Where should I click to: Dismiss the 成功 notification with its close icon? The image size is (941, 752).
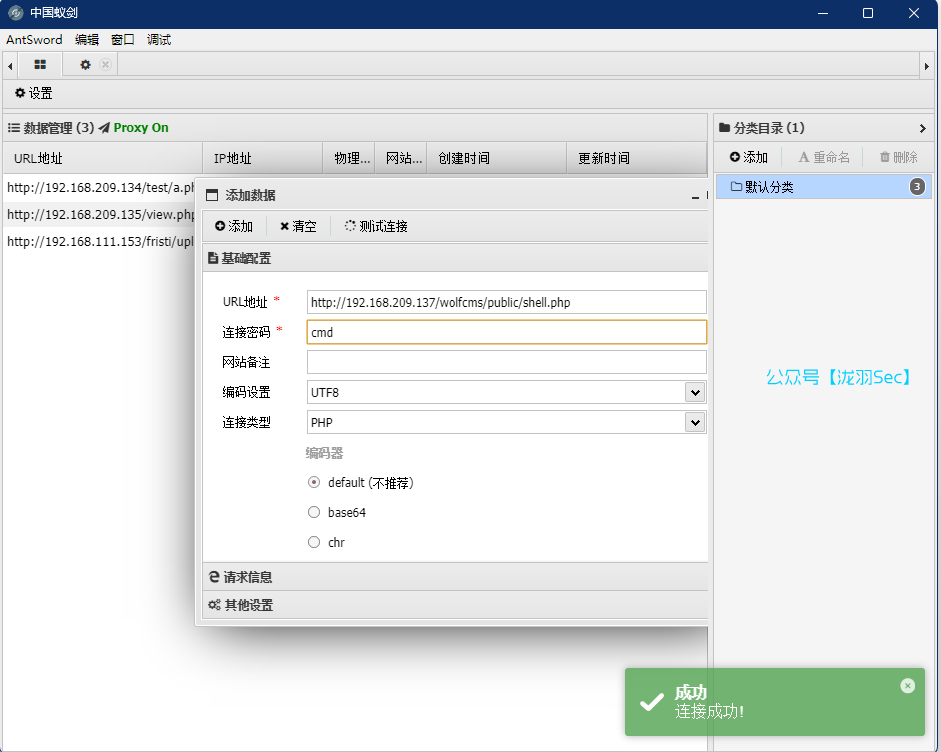907,686
